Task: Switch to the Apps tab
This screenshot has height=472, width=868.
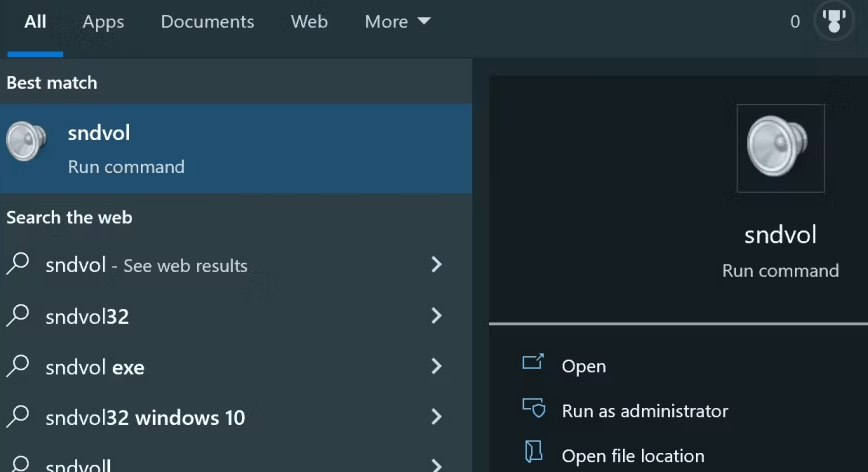Action: click(103, 22)
